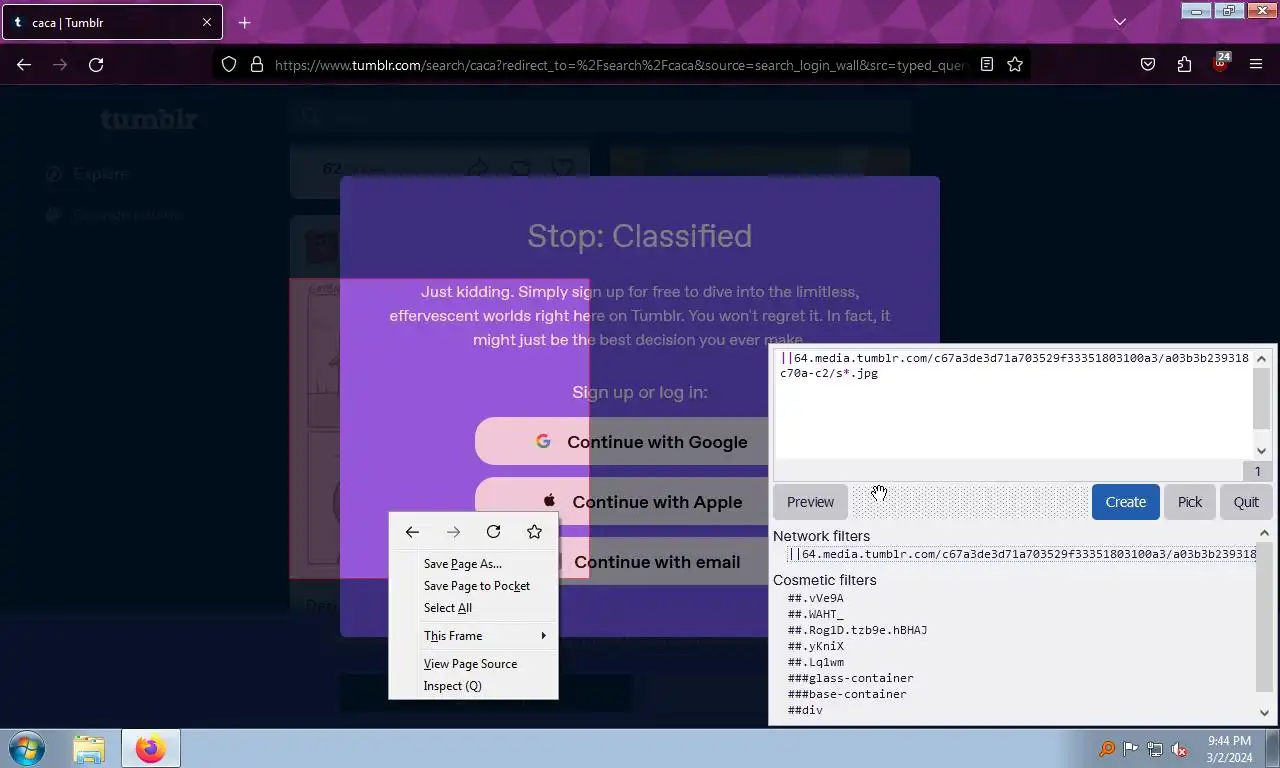Click the address bar URL field
The width and height of the screenshot is (1280, 768).
(x=620, y=64)
